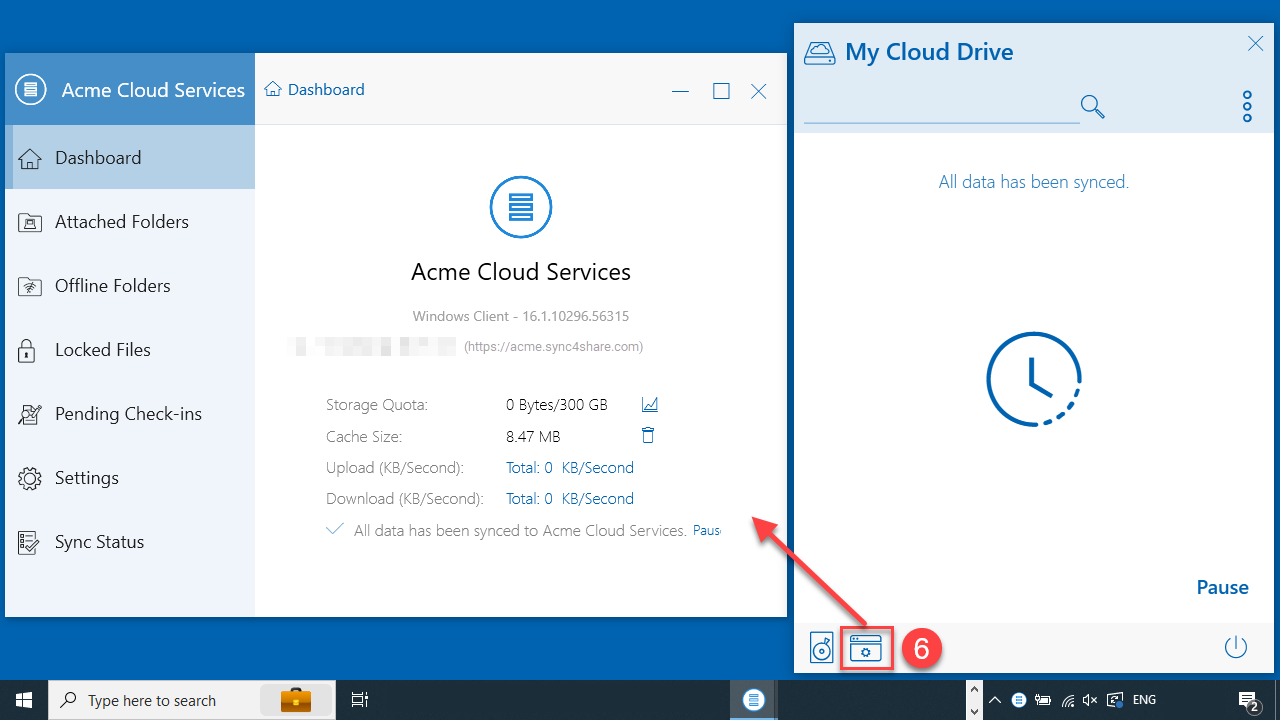Open Attached Folders in sidebar
The image size is (1280, 720).
pyautogui.click(x=130, y=222)
